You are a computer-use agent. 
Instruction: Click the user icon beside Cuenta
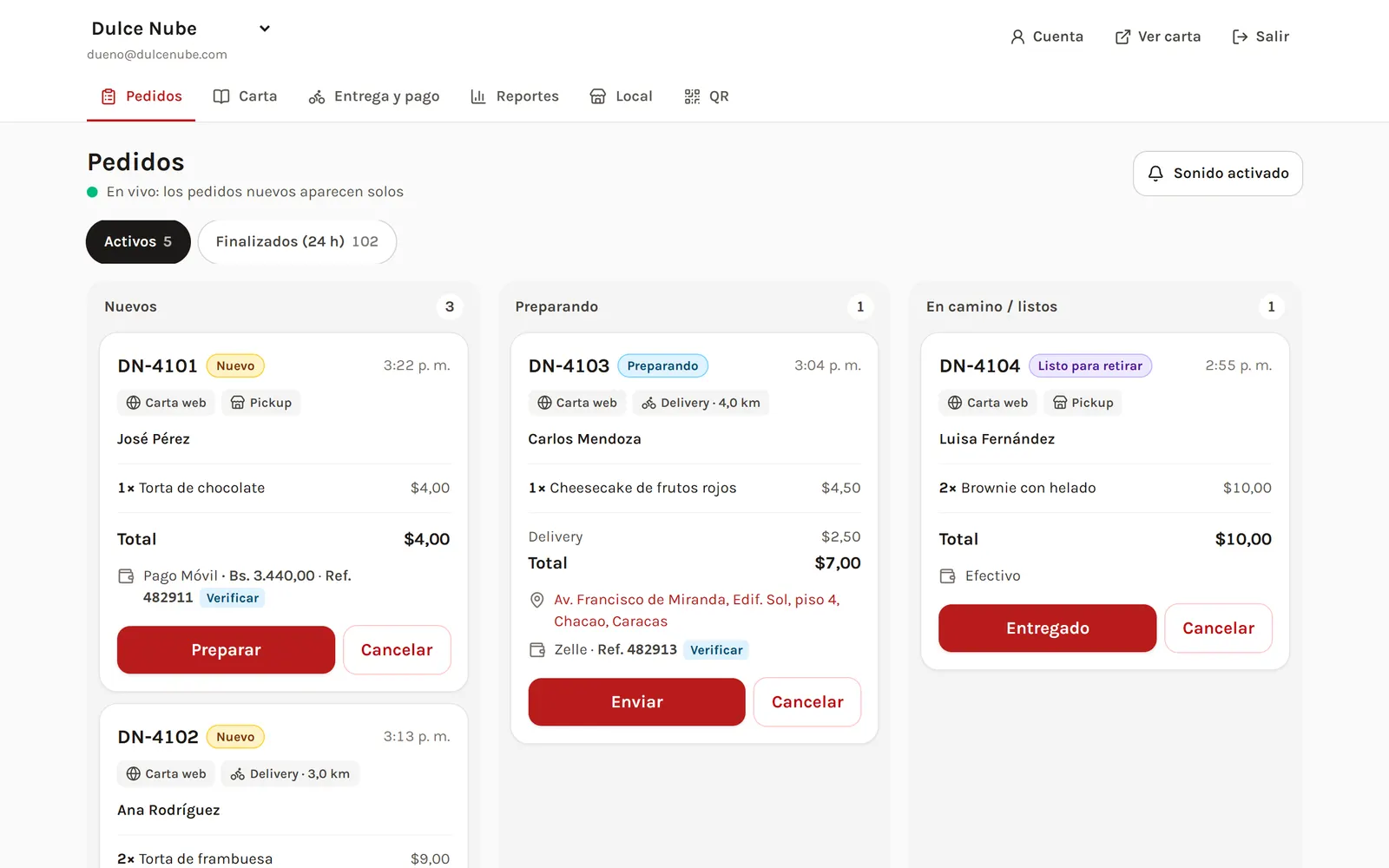[x=1017, y=36]
